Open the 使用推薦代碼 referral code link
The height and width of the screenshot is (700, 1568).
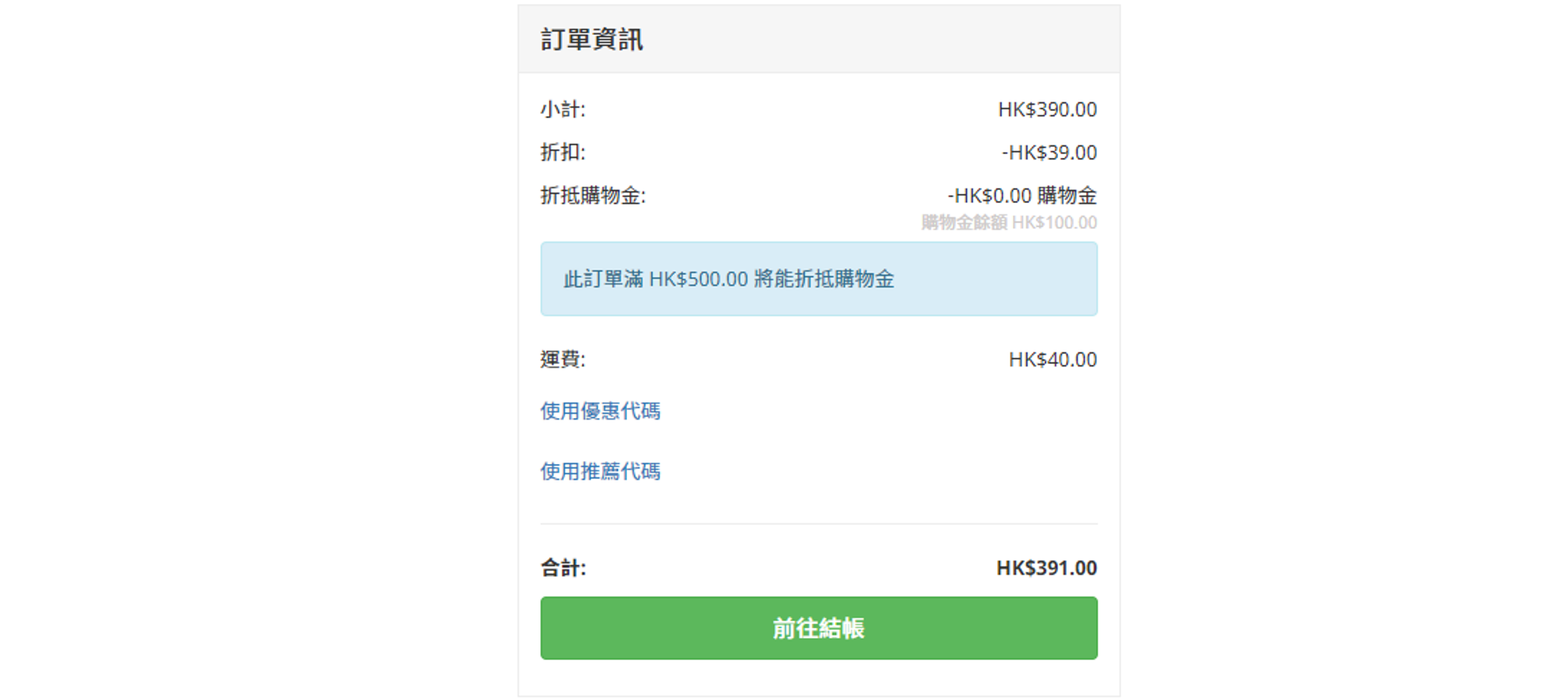600,471
